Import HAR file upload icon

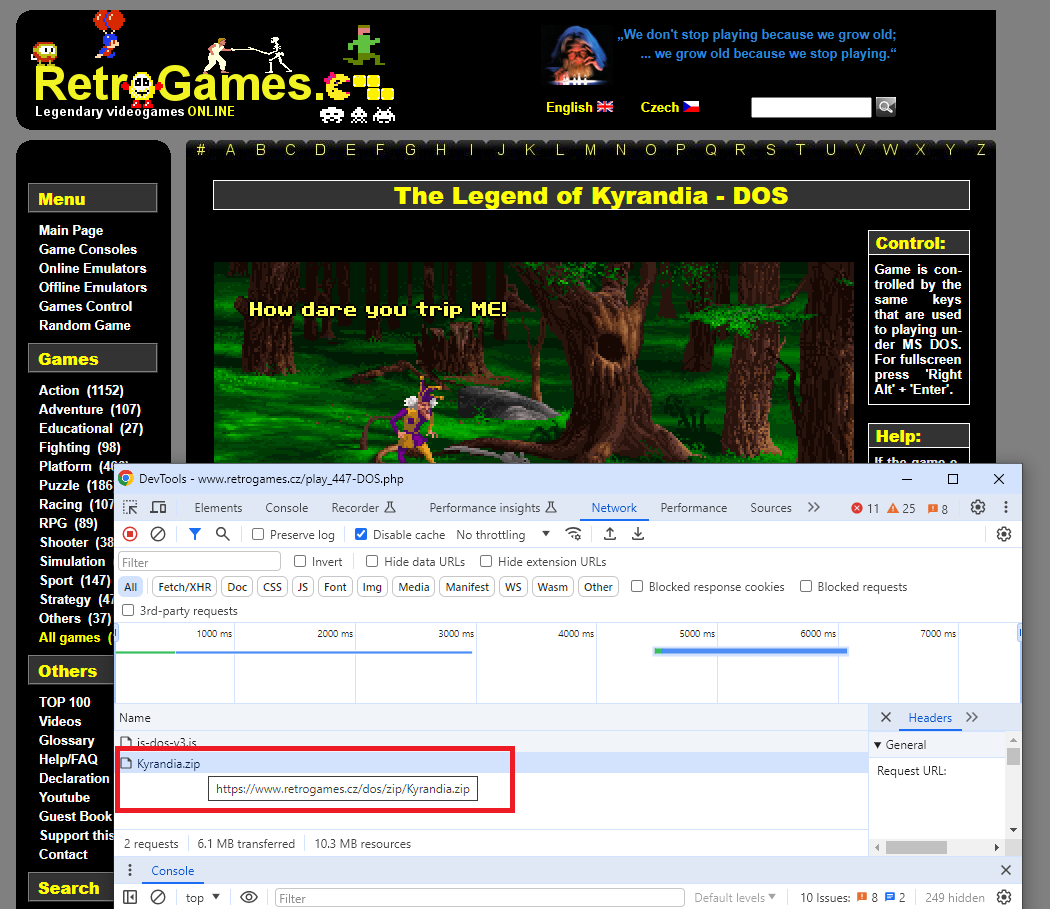point(609,534)
